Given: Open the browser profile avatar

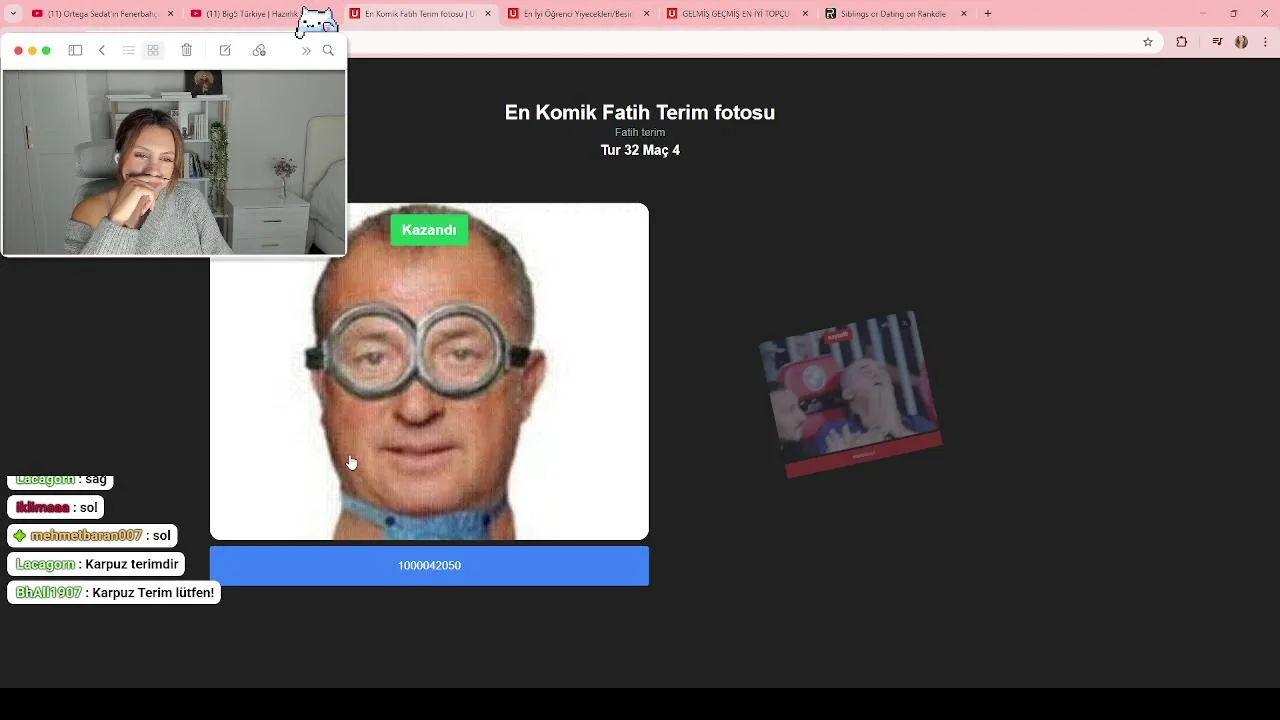Looking at the screenshot, I should (x=1242, y=42).
